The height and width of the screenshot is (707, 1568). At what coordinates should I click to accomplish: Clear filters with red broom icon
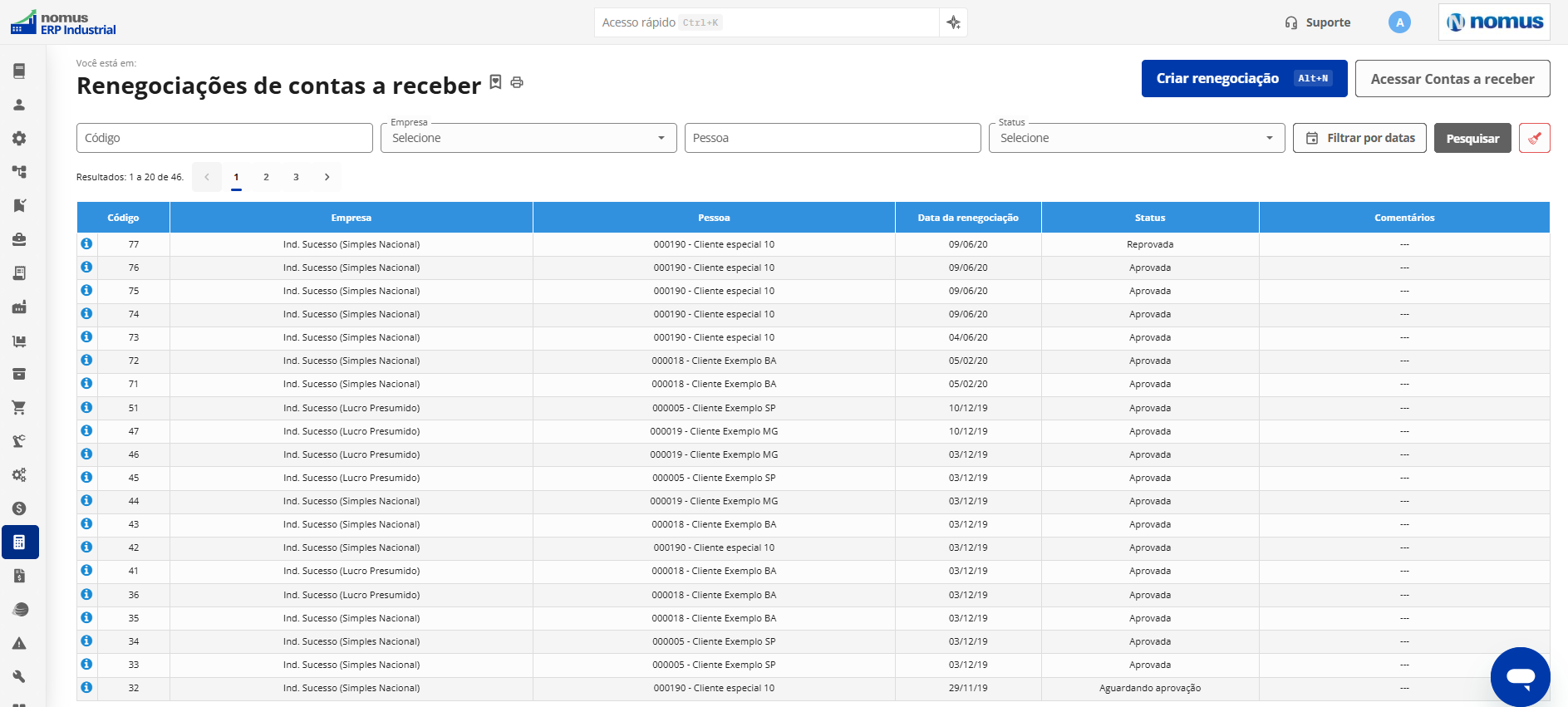(x=1534, y=138)
